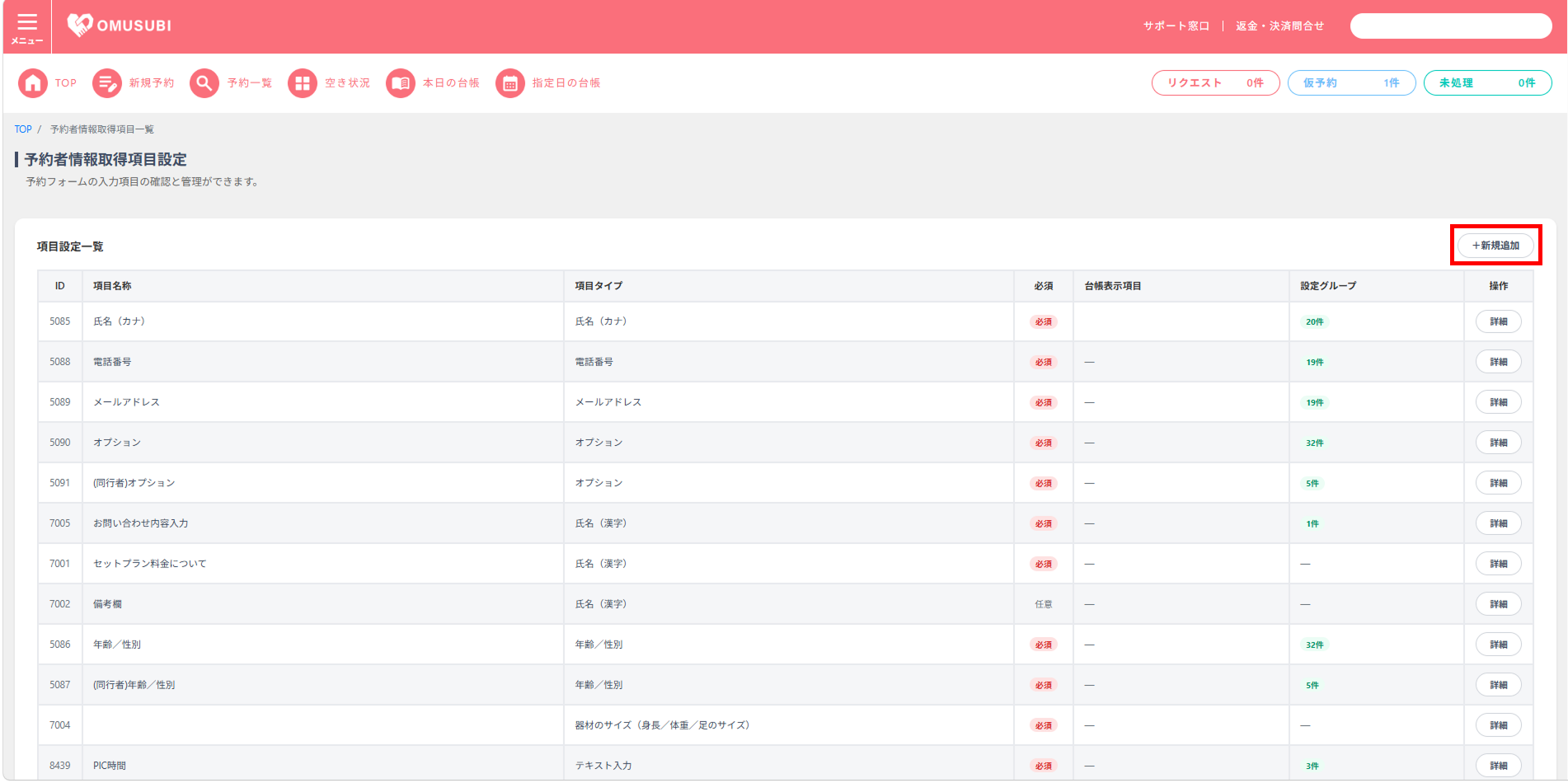
Task: Select 指定日の台帳 in navigation
Action: tap(566, 83)
